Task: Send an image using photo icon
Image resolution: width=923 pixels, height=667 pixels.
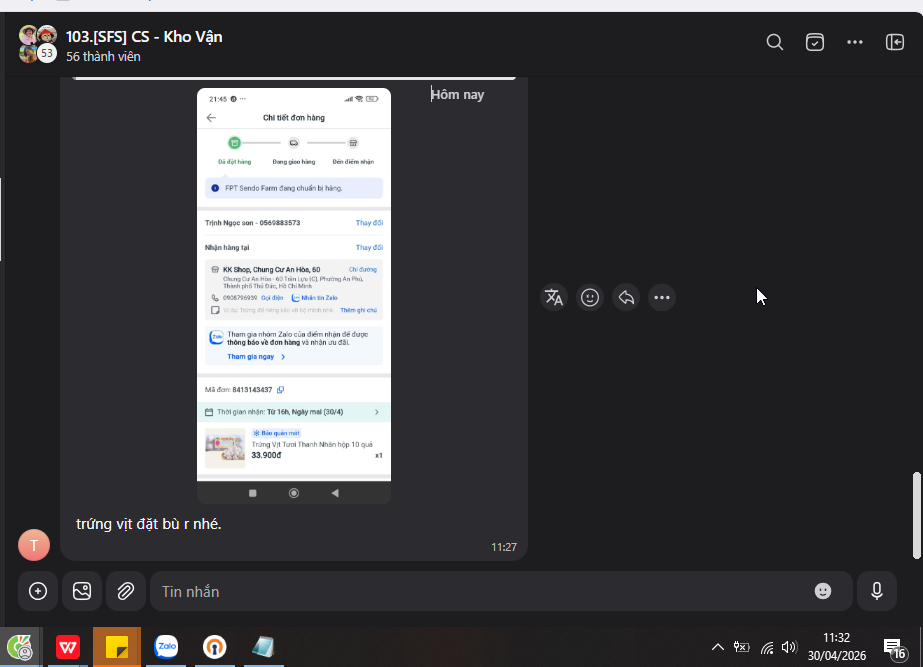Action: point(82,591)
